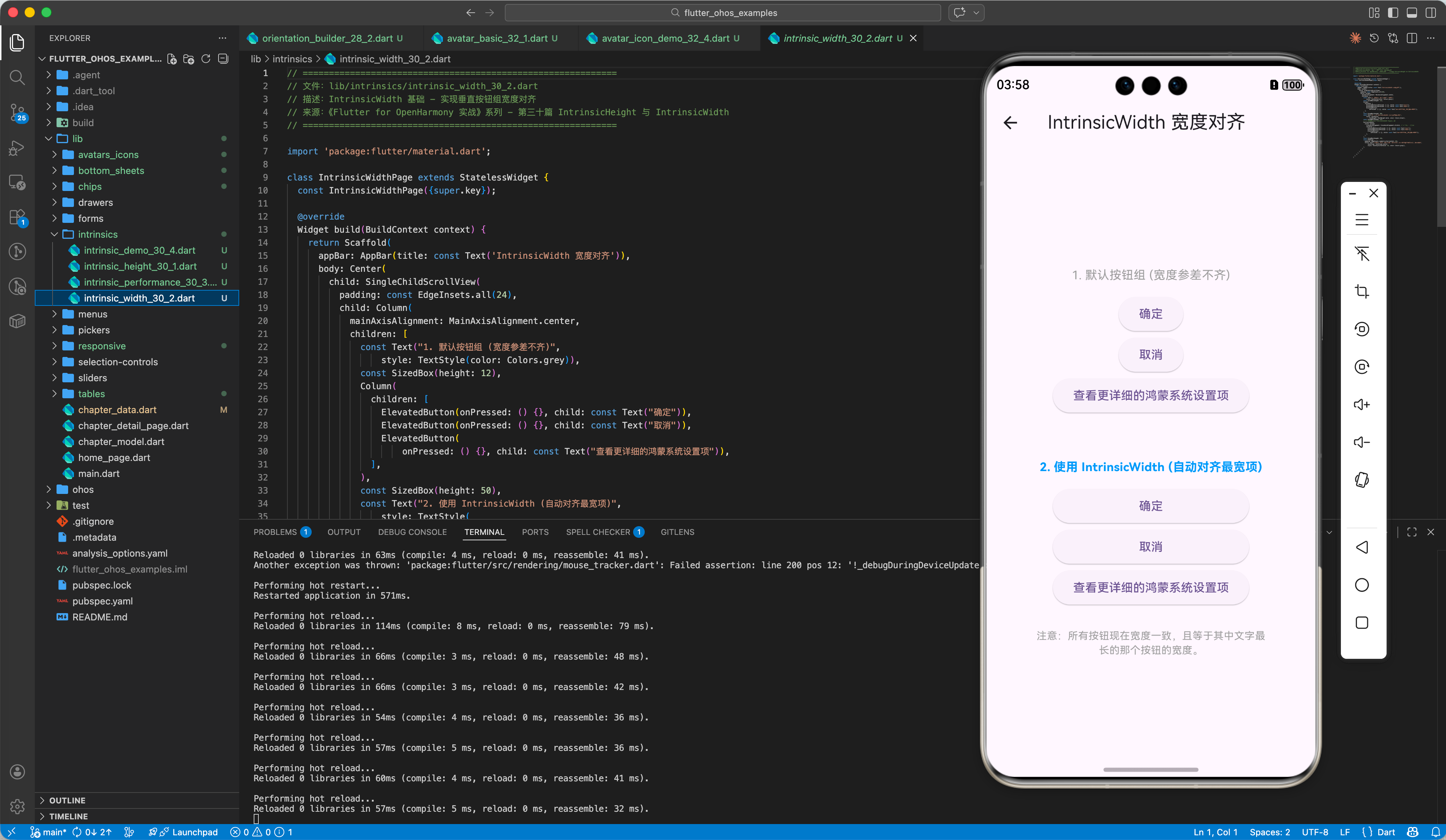The image size is (1446, 840).
Task: Click the Run and Debug icon
Action: pyautogui.click(x=17, y=149)
